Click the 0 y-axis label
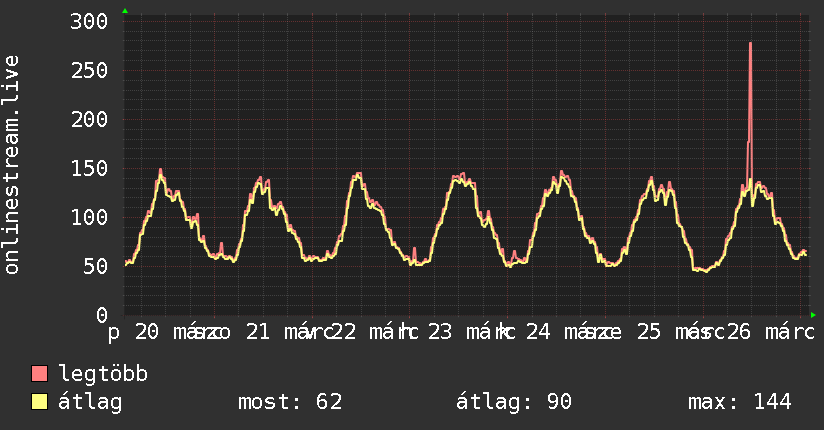Image resolution: width=824 pixels, height=430 pixels. point(102,315)
